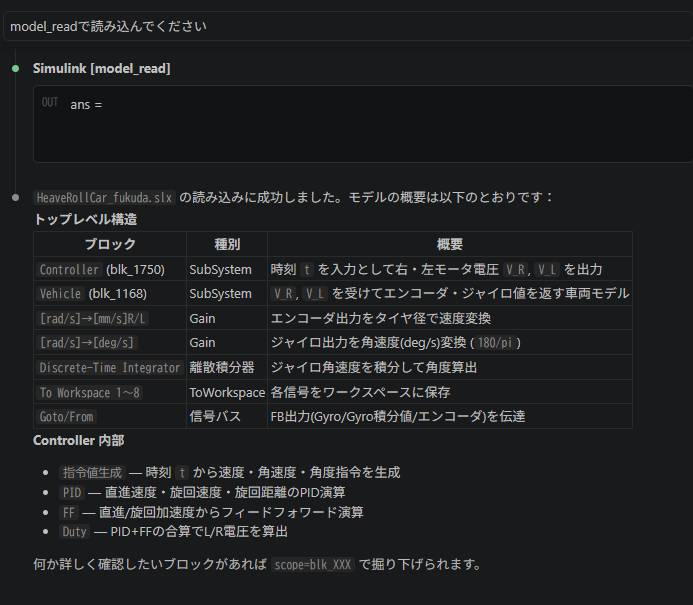Click the 't' code in Controller description
Viewport: 693px width, 605px height.
(307, 270)
